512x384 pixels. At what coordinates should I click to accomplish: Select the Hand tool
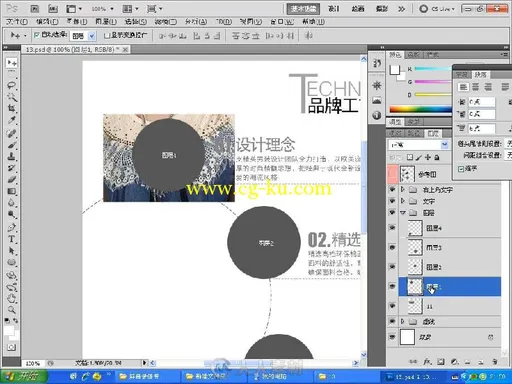pyautogui.click(x=12, y=298)
